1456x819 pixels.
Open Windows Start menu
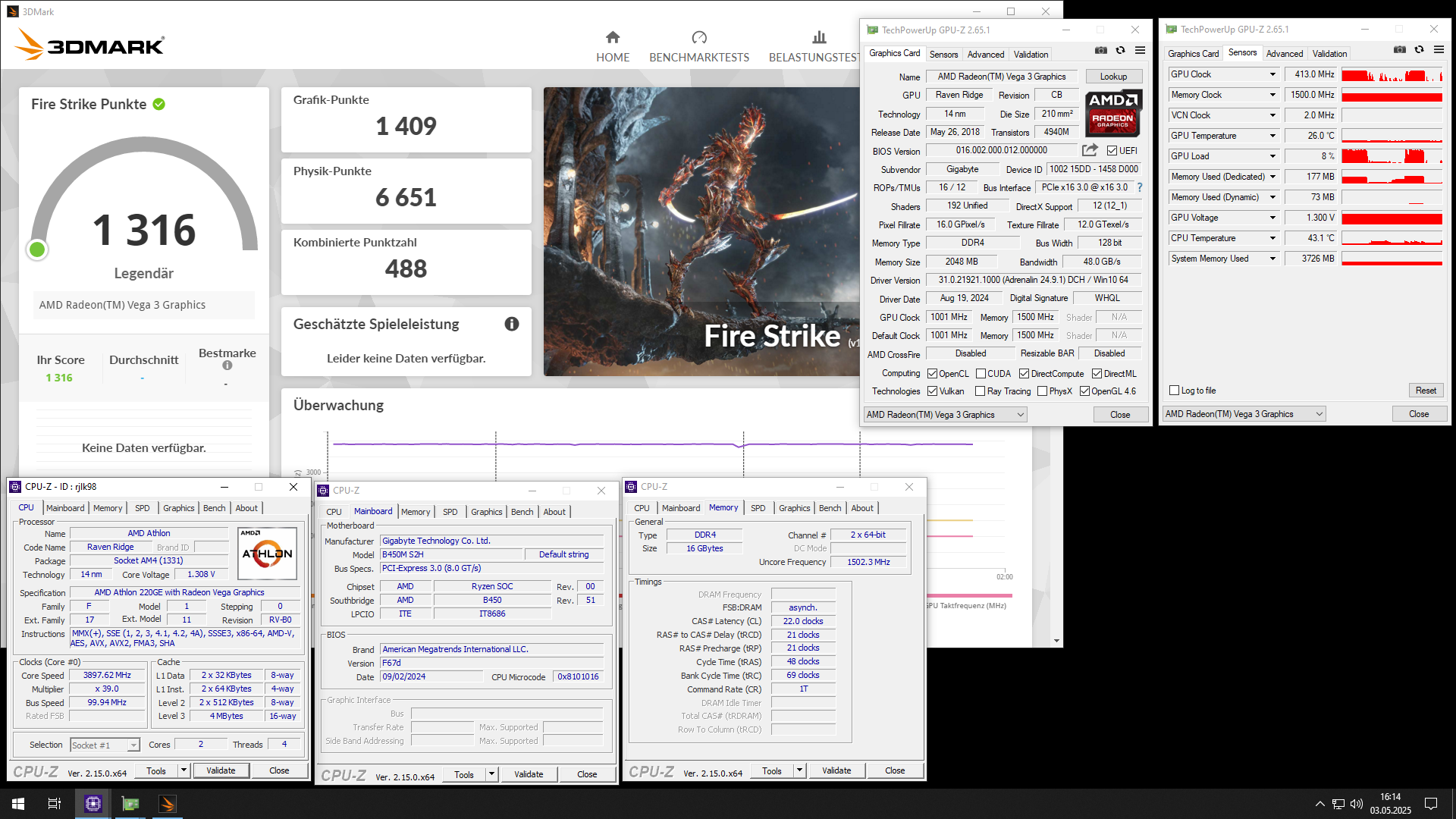coord(18,804)
